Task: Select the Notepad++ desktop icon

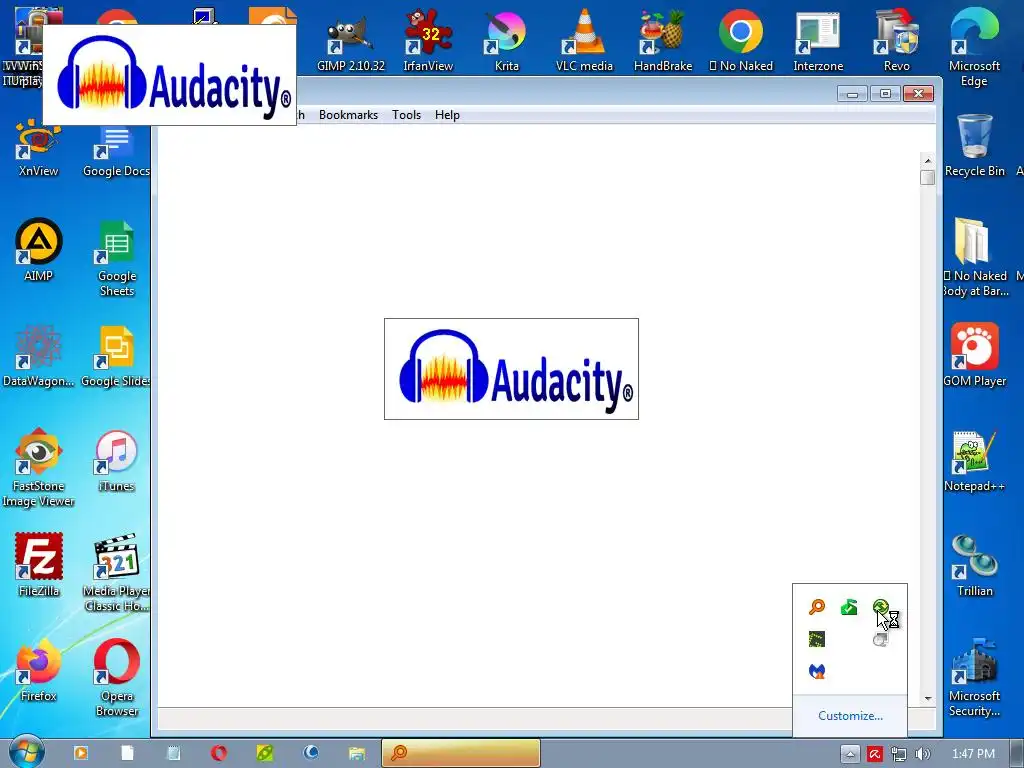Action: click(x=974, y=460)
